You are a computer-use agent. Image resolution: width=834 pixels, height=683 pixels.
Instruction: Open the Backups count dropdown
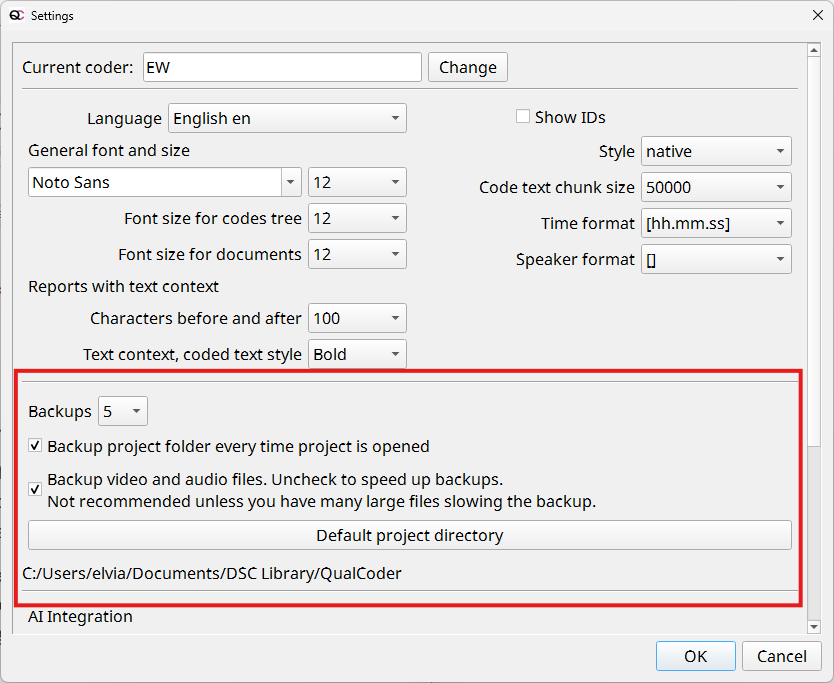click(x=123, y=411)
